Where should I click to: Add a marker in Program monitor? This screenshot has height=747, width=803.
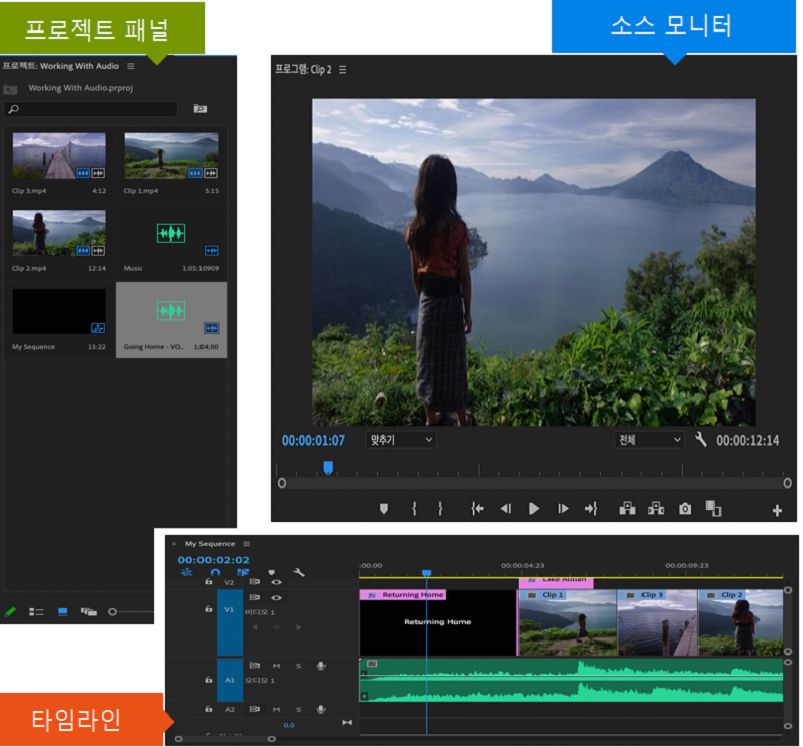[x=384, y=508]
